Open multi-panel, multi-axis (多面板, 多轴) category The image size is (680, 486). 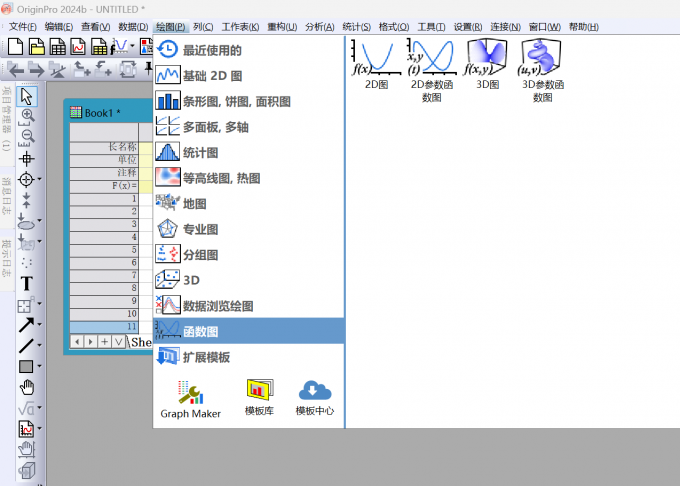pos(249,127)
